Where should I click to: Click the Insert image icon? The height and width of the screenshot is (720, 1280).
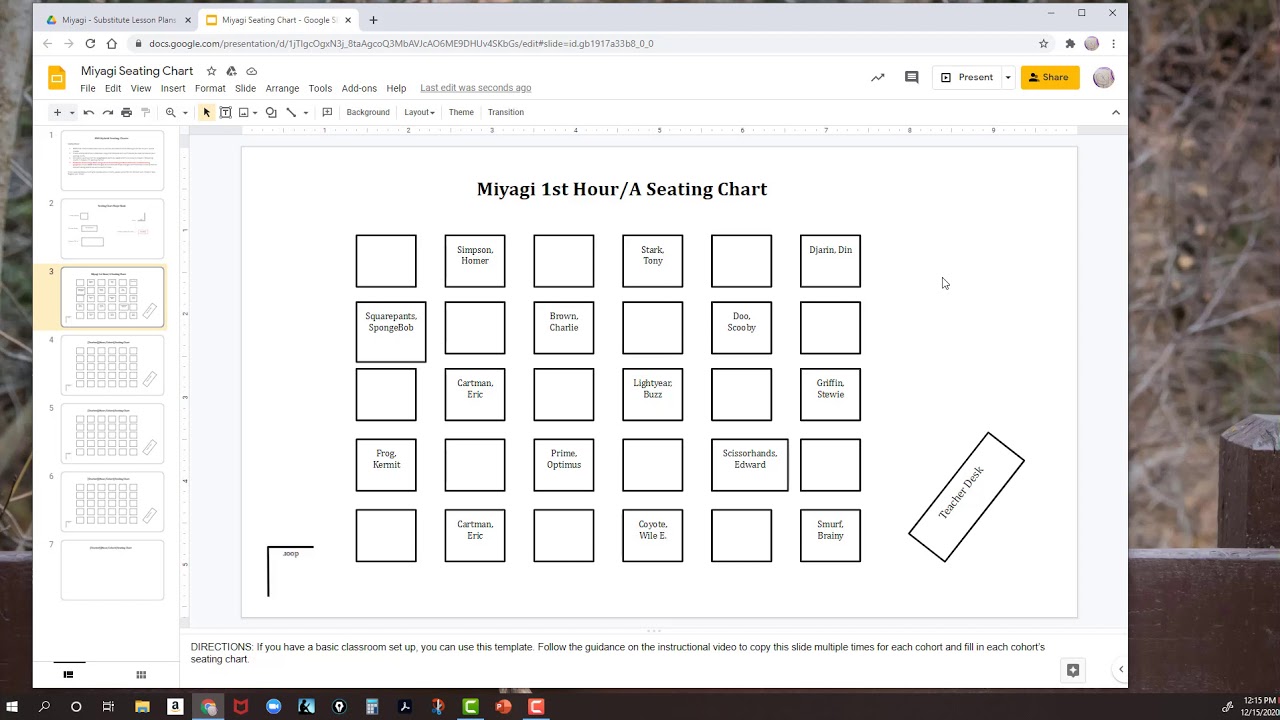click(243, 112)
